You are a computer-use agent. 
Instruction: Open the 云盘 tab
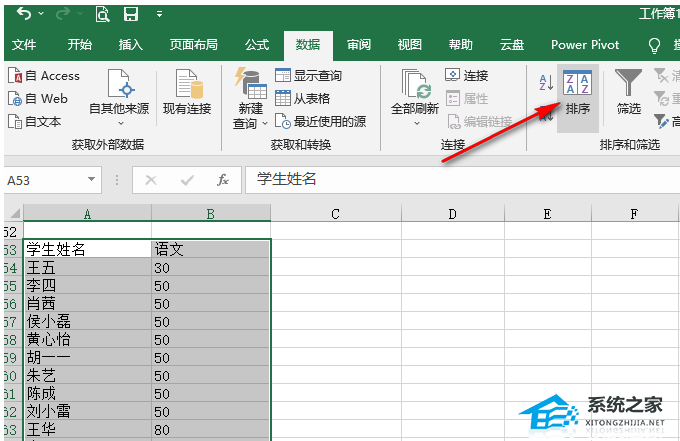pyautogui.click(x=512, y=45)
